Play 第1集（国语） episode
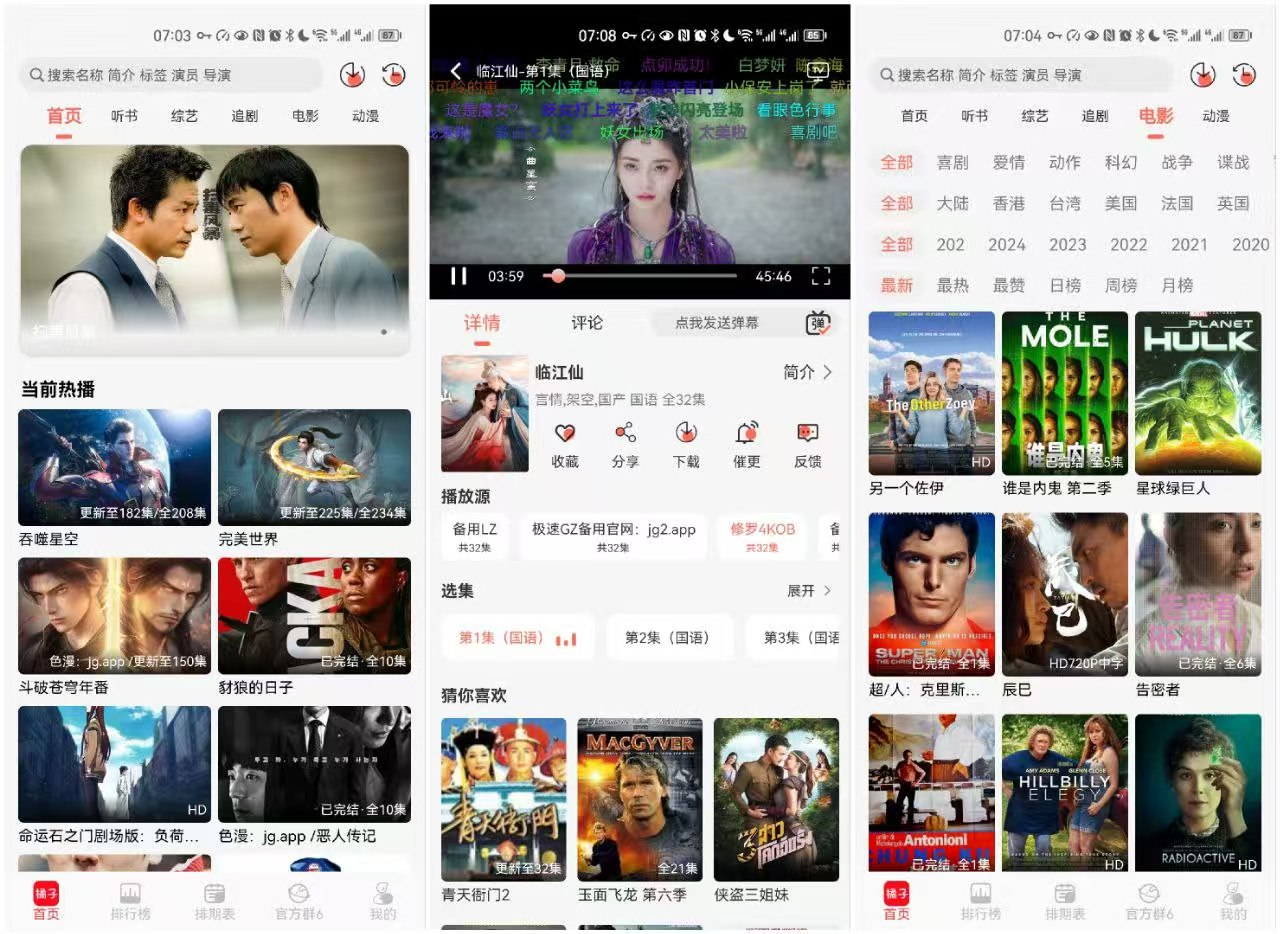Viewport: 1280px width, 934px height. (x=518, y=638)
